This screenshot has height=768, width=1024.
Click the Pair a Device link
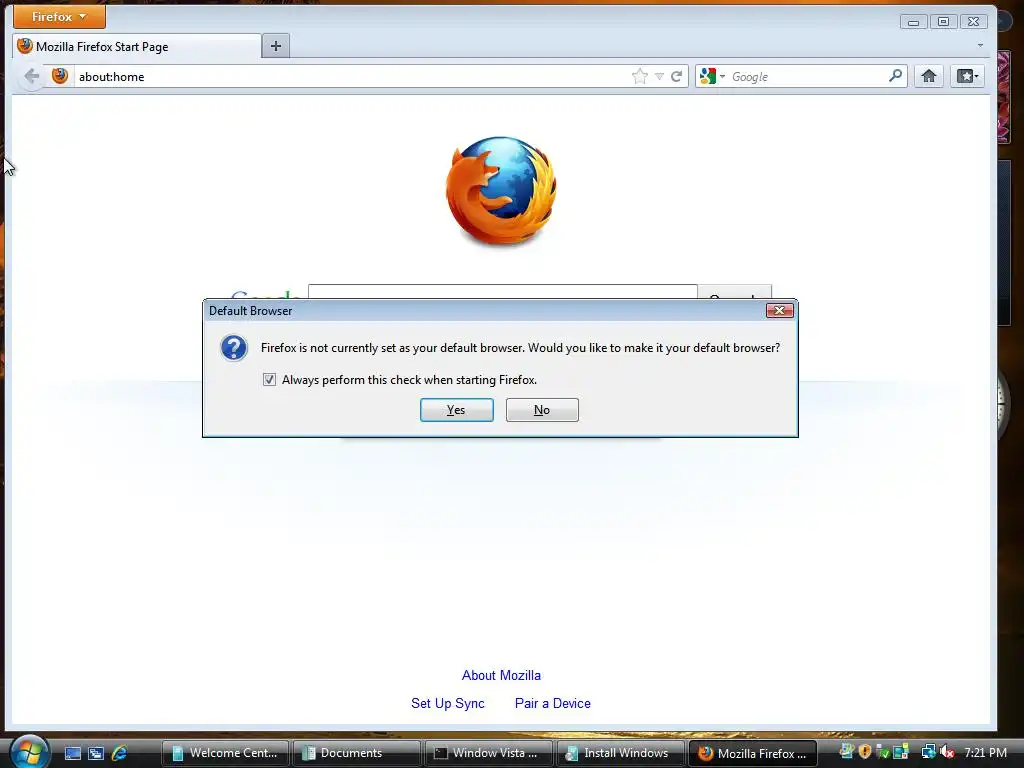coord(552,703)
